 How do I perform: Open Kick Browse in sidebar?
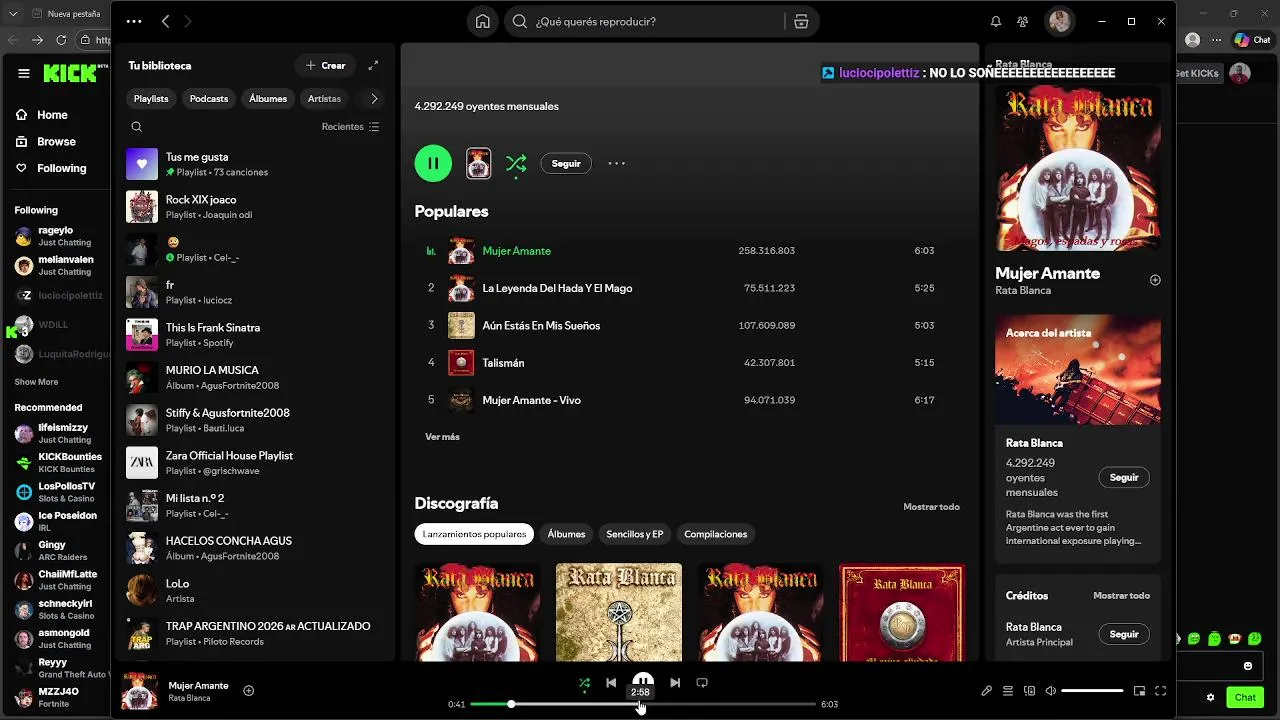click(46, 142)
